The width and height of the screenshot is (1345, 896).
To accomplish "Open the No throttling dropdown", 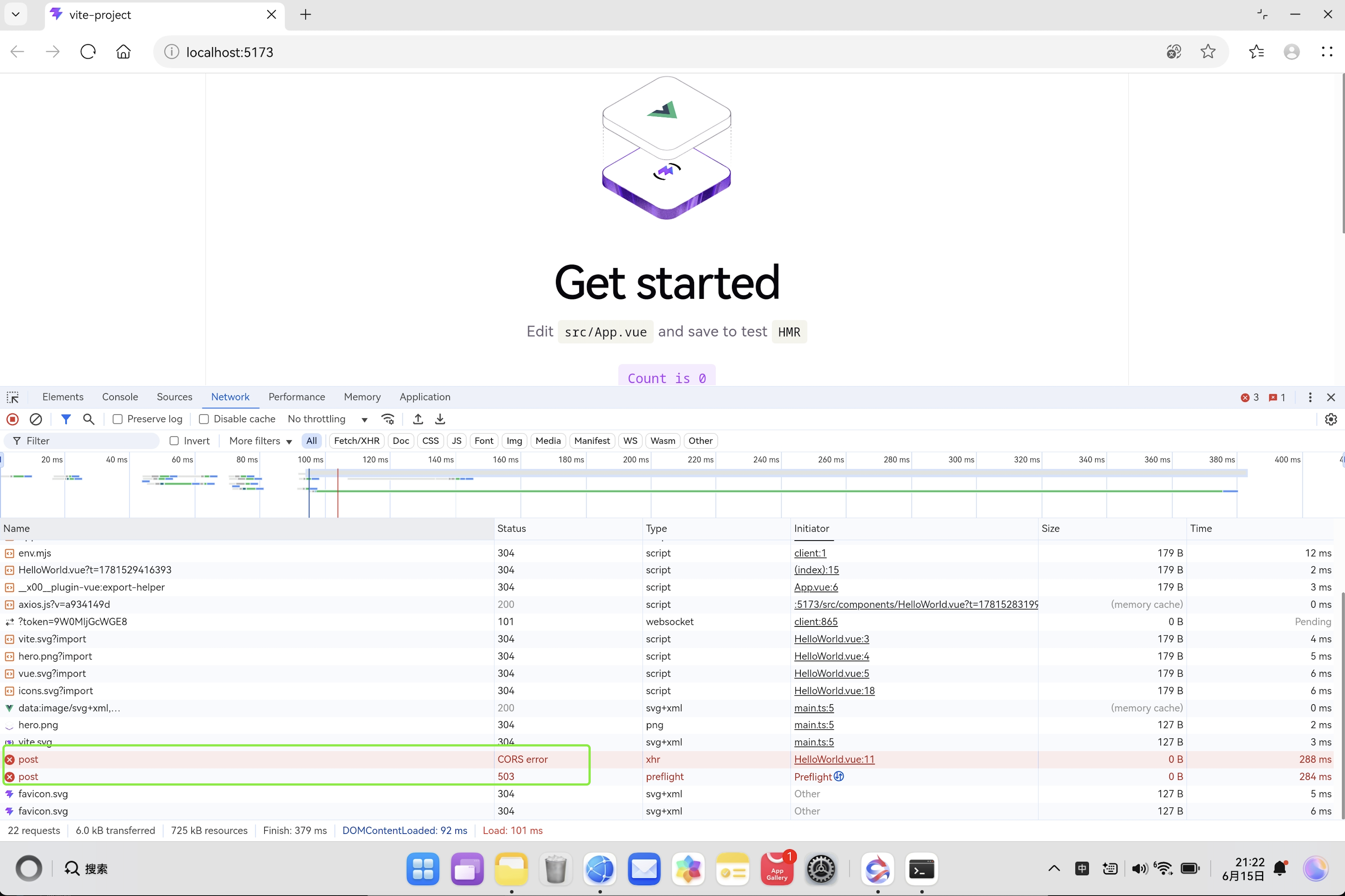I will pos(328,419).
